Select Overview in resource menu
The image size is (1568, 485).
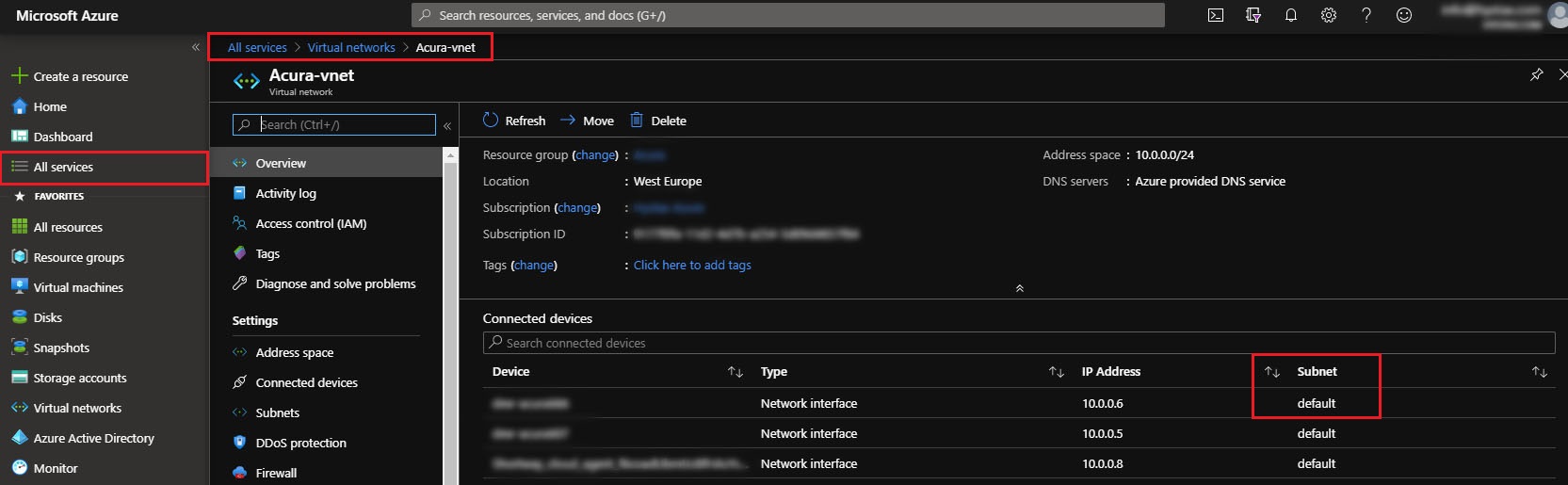coord(326,163)
